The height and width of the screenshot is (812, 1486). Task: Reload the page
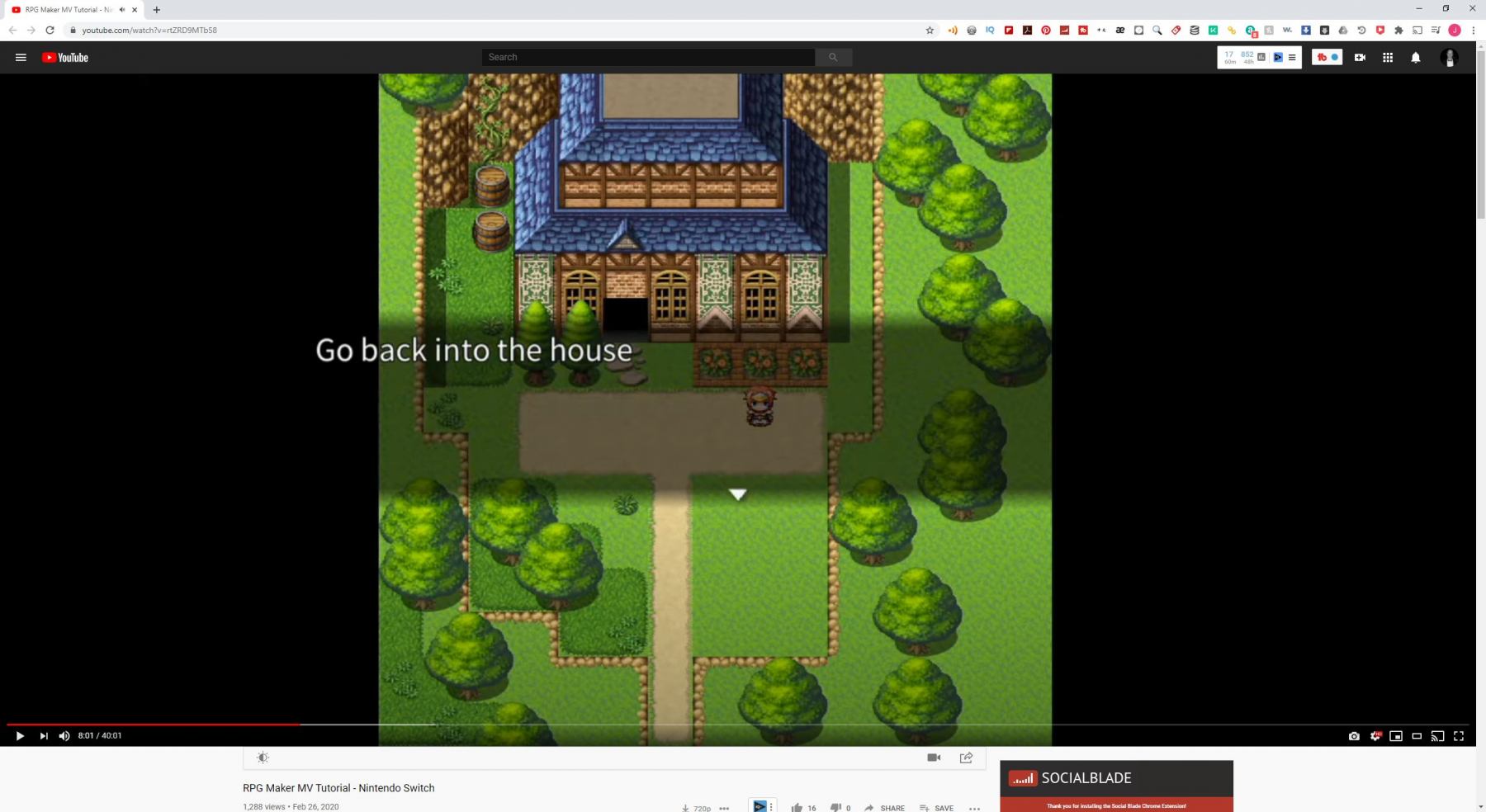pos(50,31)
